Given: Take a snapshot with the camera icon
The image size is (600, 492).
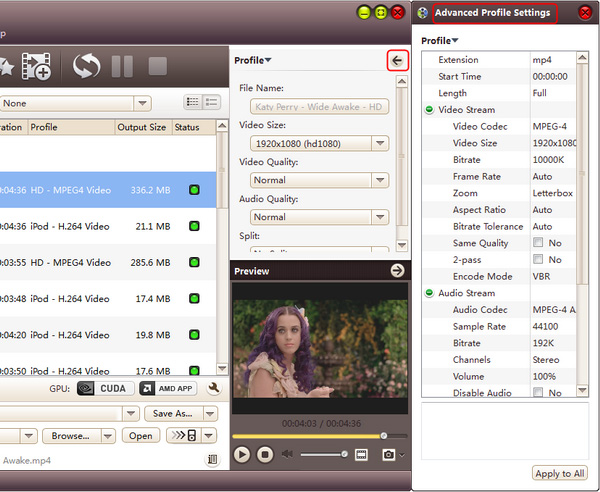Looking at the screenshot, I should coord(387,455).
